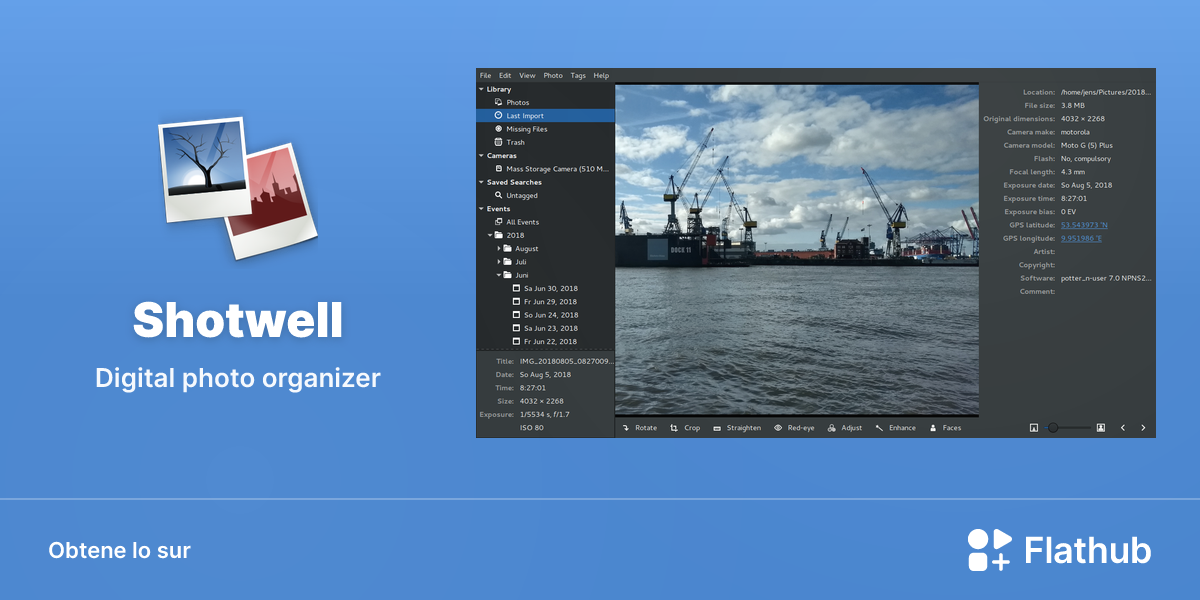
Task: Choose the Red-eye reduction tool
Action: pos(794,428)
